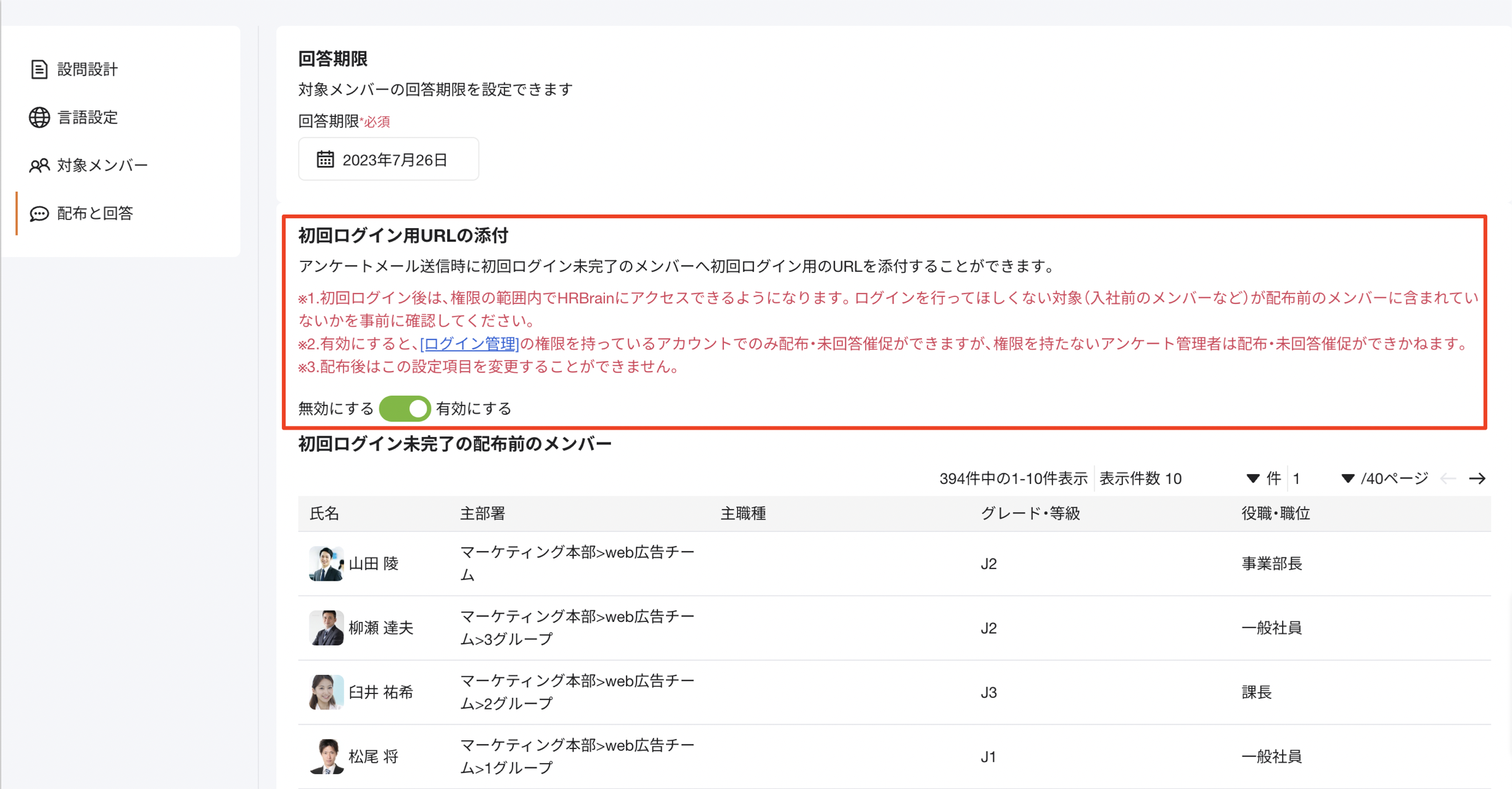Click 臼井 祐希's avatar thumbnail
The width and height of the screenshot is (1512, 789).
(x=326, y=692)
